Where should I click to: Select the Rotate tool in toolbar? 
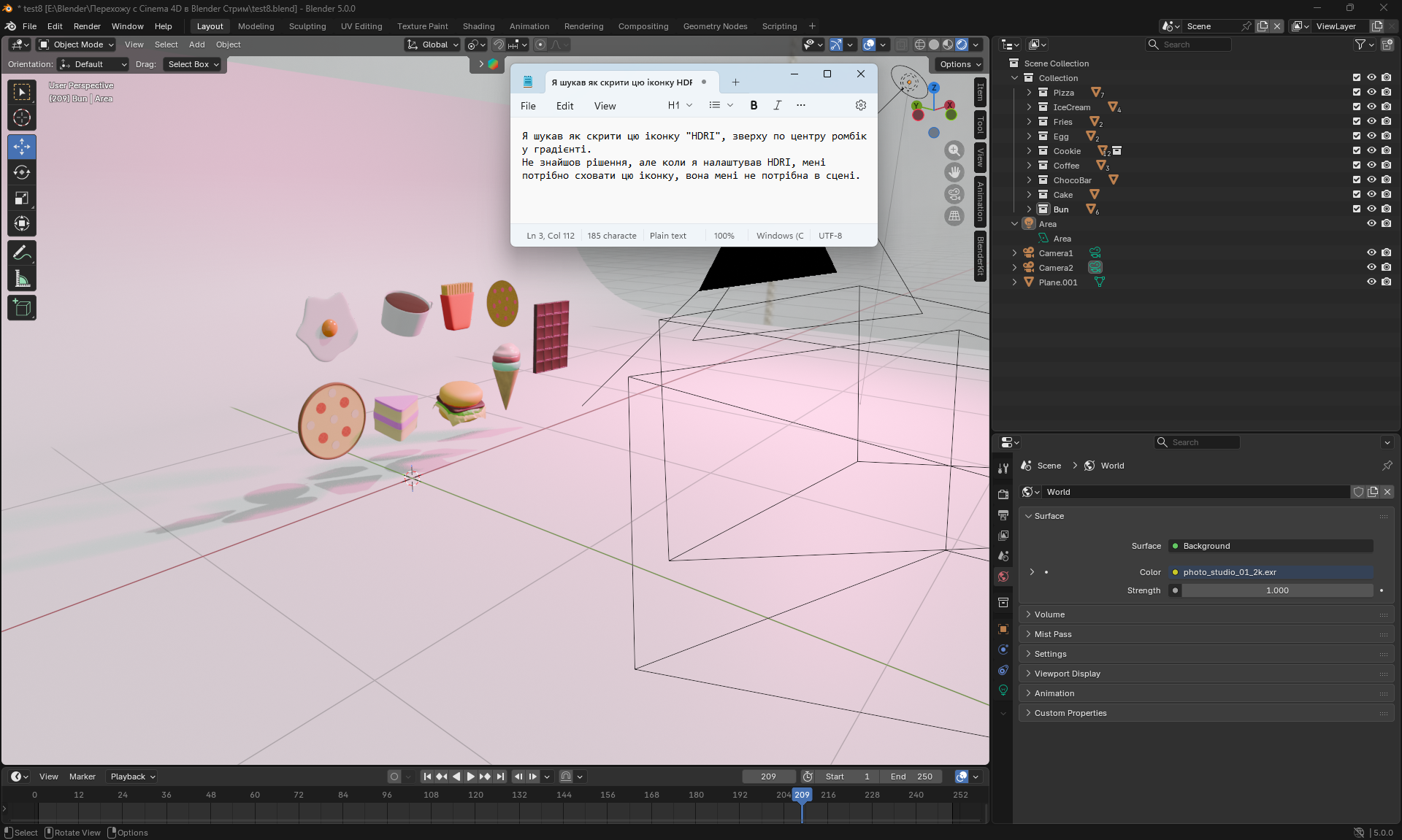(22, 173)
